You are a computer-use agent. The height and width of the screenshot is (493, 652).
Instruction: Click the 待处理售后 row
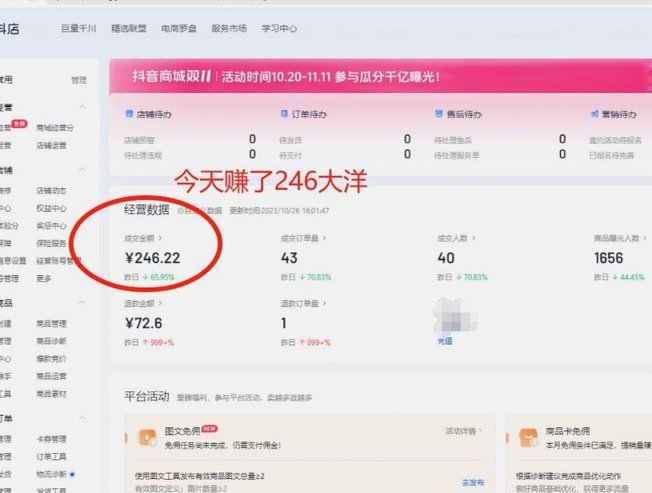(x=500, y=140)
